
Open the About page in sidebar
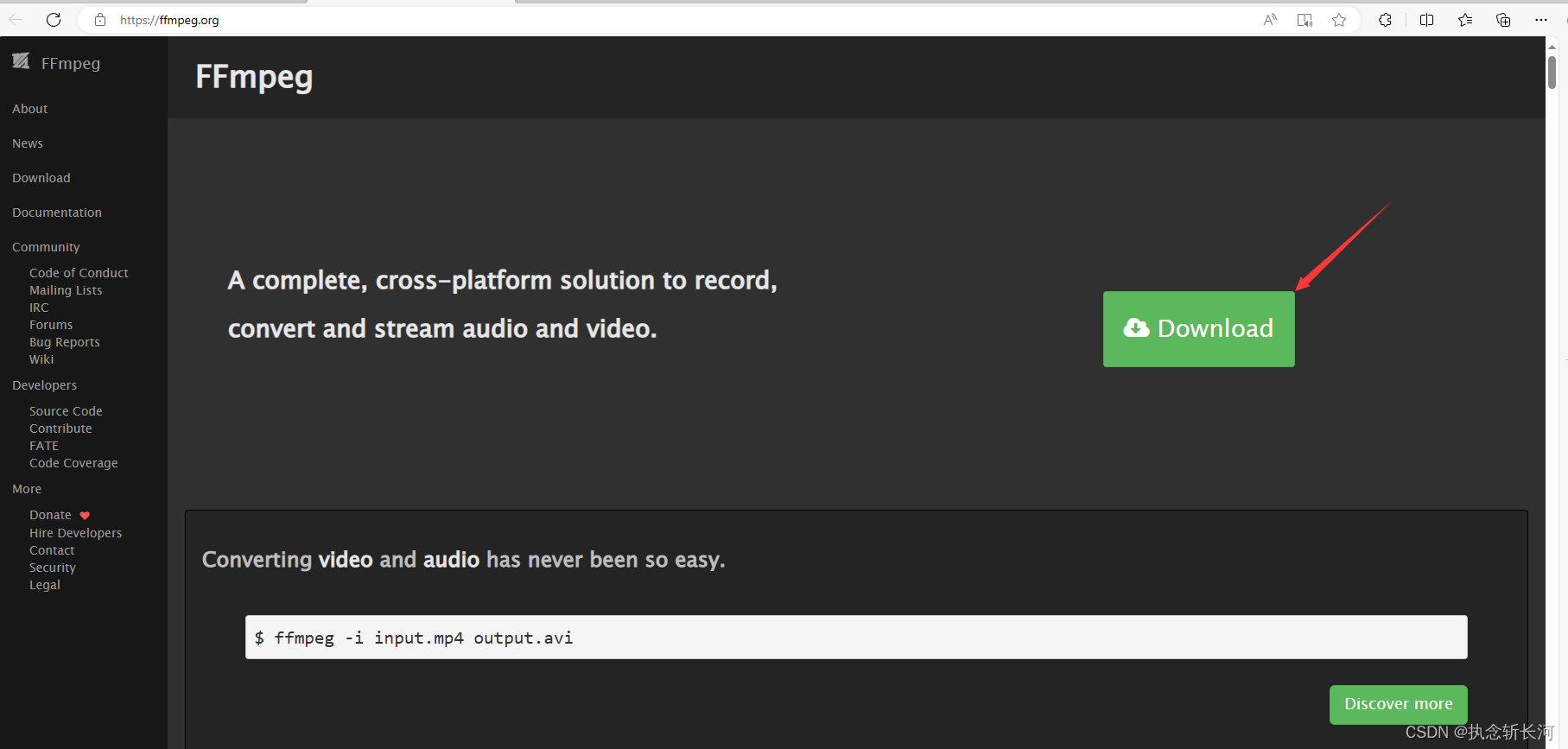[29, 109]
